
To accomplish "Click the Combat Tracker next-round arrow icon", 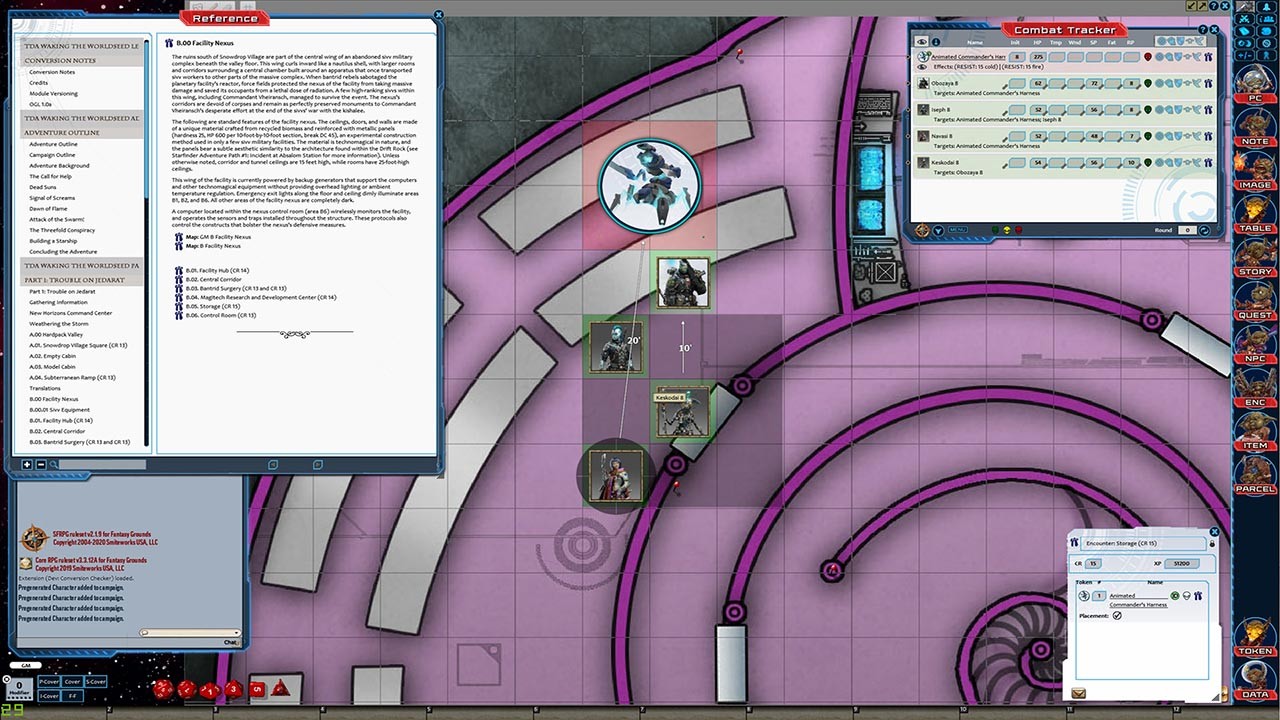I will 1204,230.
